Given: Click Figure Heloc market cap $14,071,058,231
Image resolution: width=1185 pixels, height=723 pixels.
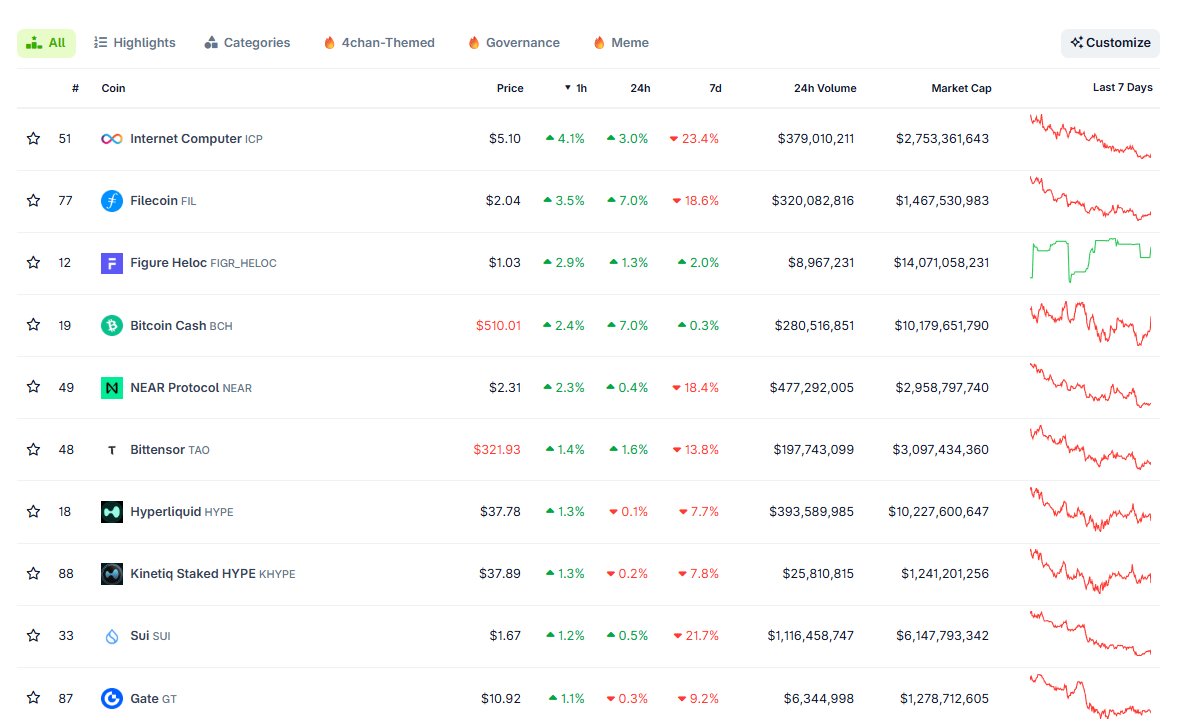Looking at the screenshot, I should (941, 262).
